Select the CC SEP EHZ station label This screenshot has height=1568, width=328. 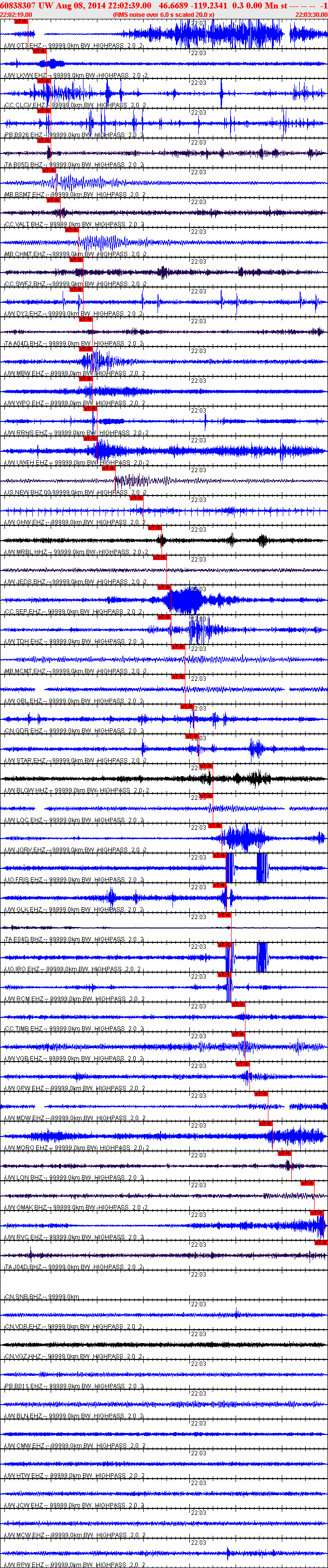[x=74, y=612]
